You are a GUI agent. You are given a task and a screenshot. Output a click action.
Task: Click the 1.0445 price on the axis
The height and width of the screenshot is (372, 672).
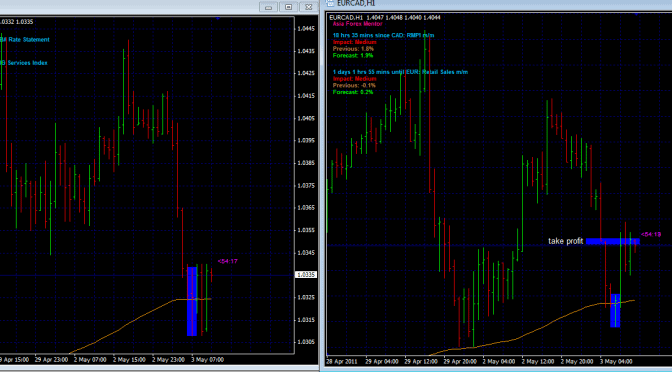pyautogui.click(x=306, y=29)
